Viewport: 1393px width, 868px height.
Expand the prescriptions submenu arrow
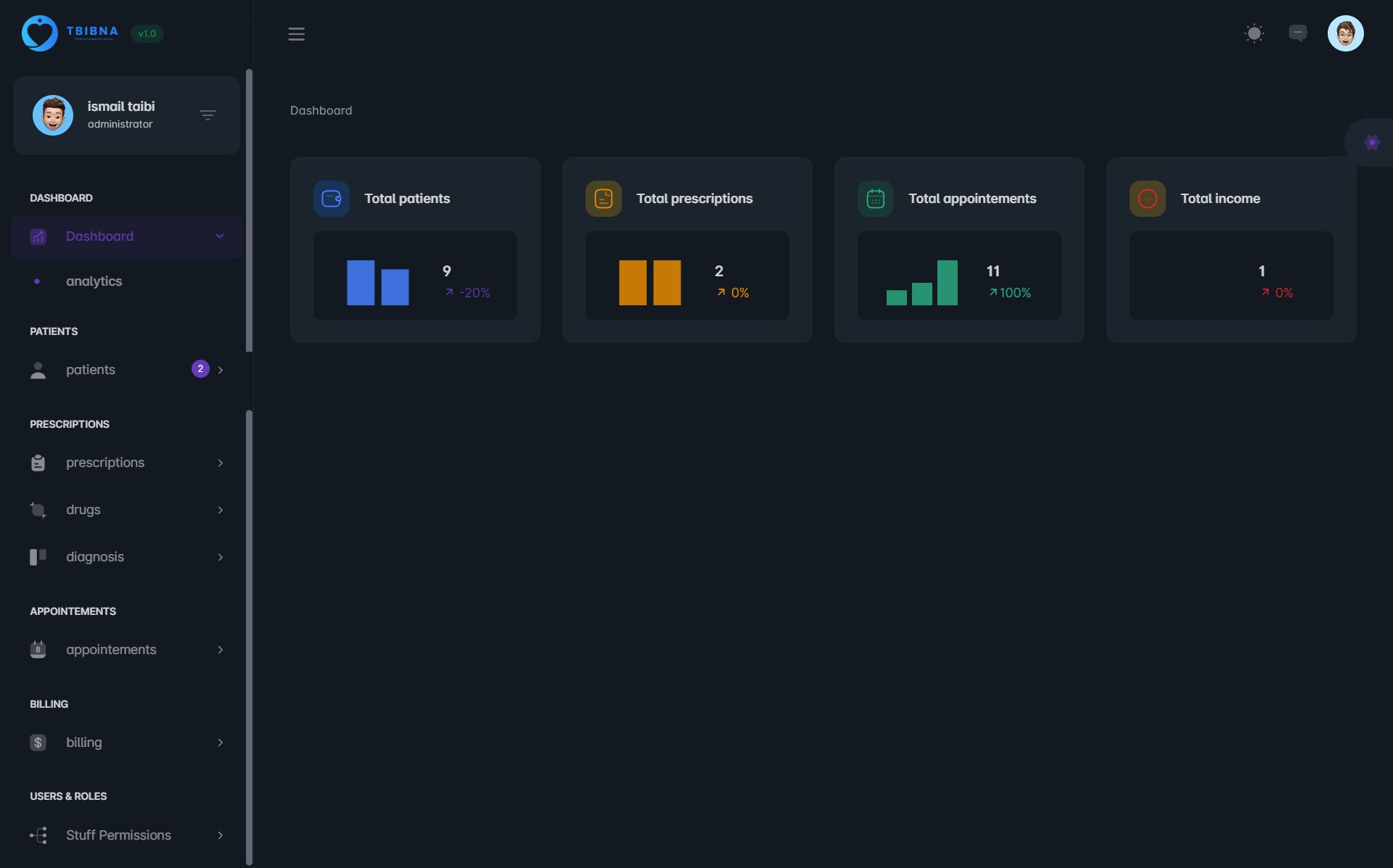tap(221, 463)
